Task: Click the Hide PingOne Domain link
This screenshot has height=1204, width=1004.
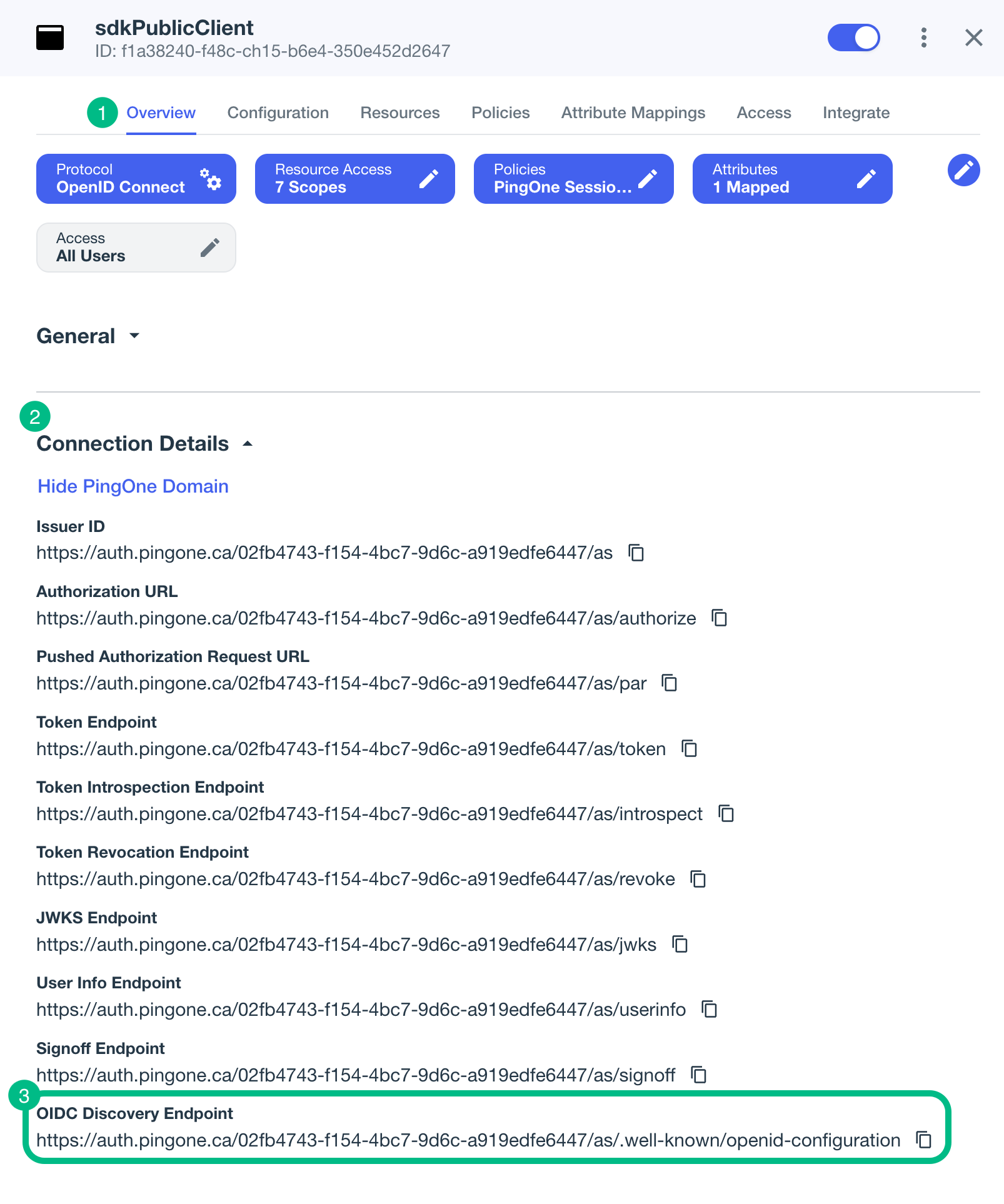Action: pyautogui.click(x=133, y=486)
